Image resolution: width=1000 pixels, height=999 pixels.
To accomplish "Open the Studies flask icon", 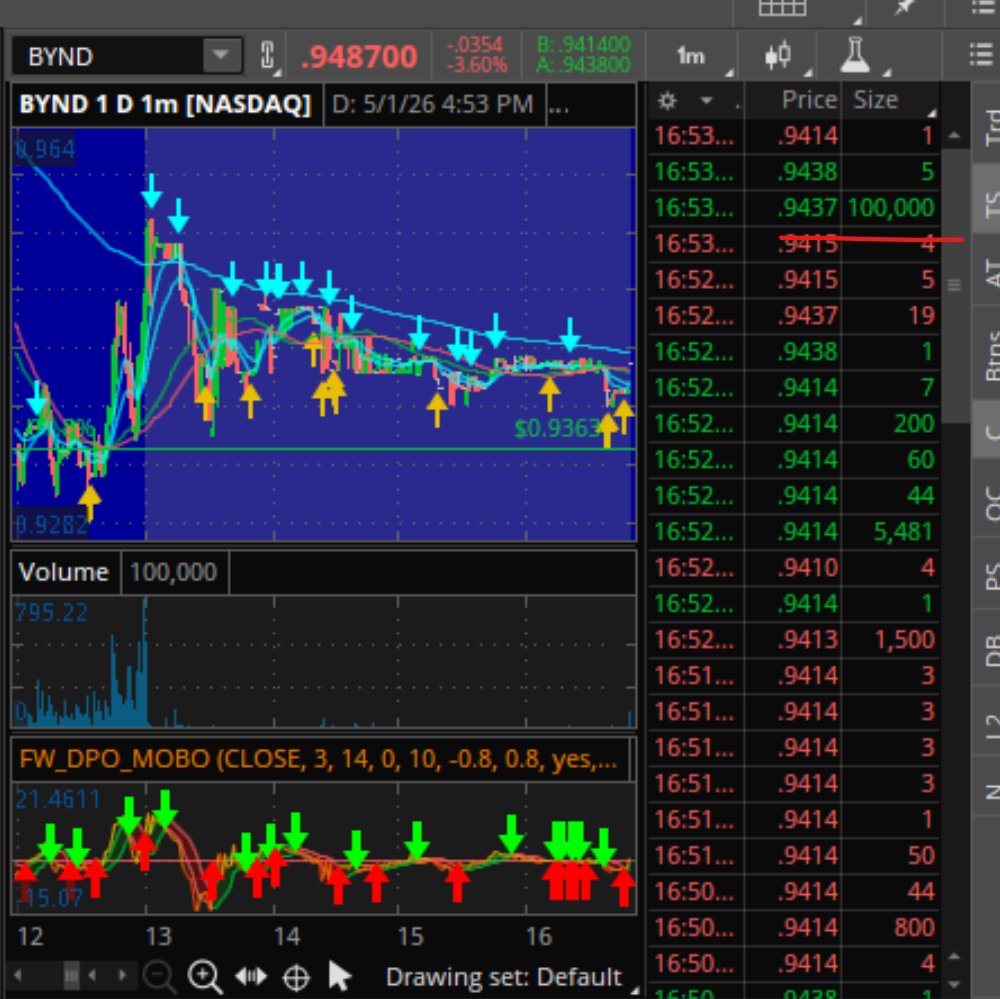I will pos(855,56).
